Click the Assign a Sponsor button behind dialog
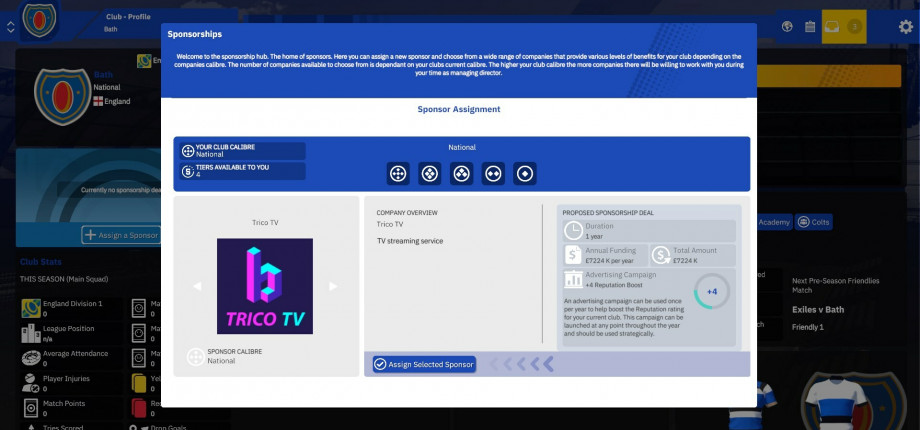This screenshot has height=430, width=920. tap(122, 235)
